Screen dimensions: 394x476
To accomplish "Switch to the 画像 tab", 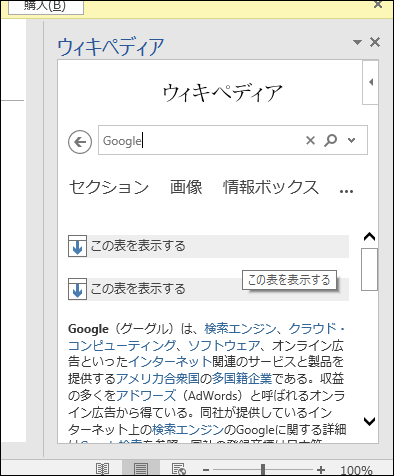I will pyautogui.click(x=186, y=187).
